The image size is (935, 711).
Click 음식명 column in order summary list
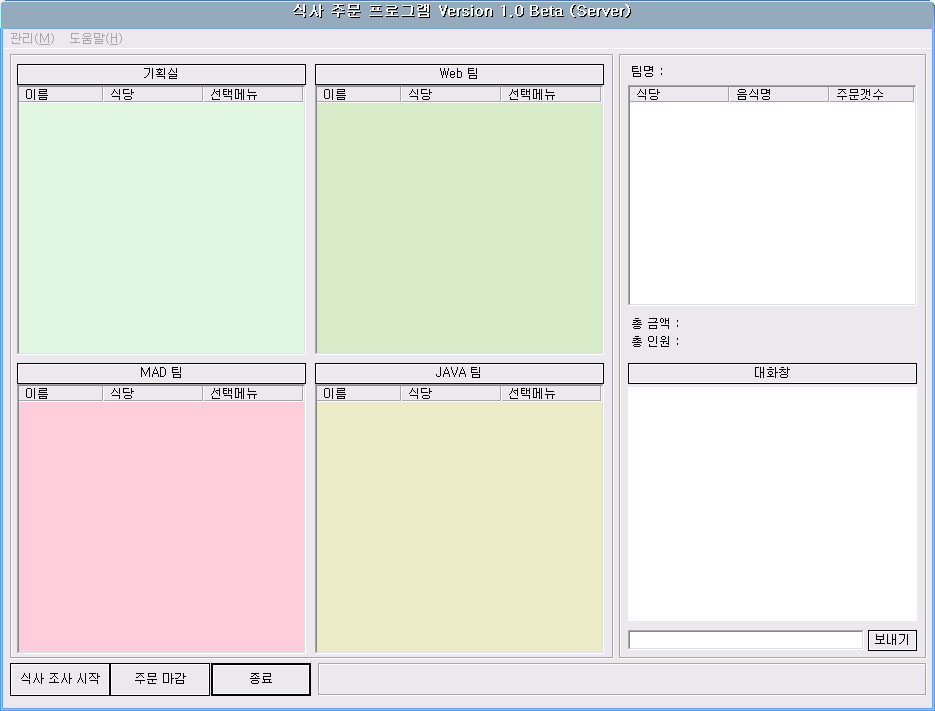779,94
